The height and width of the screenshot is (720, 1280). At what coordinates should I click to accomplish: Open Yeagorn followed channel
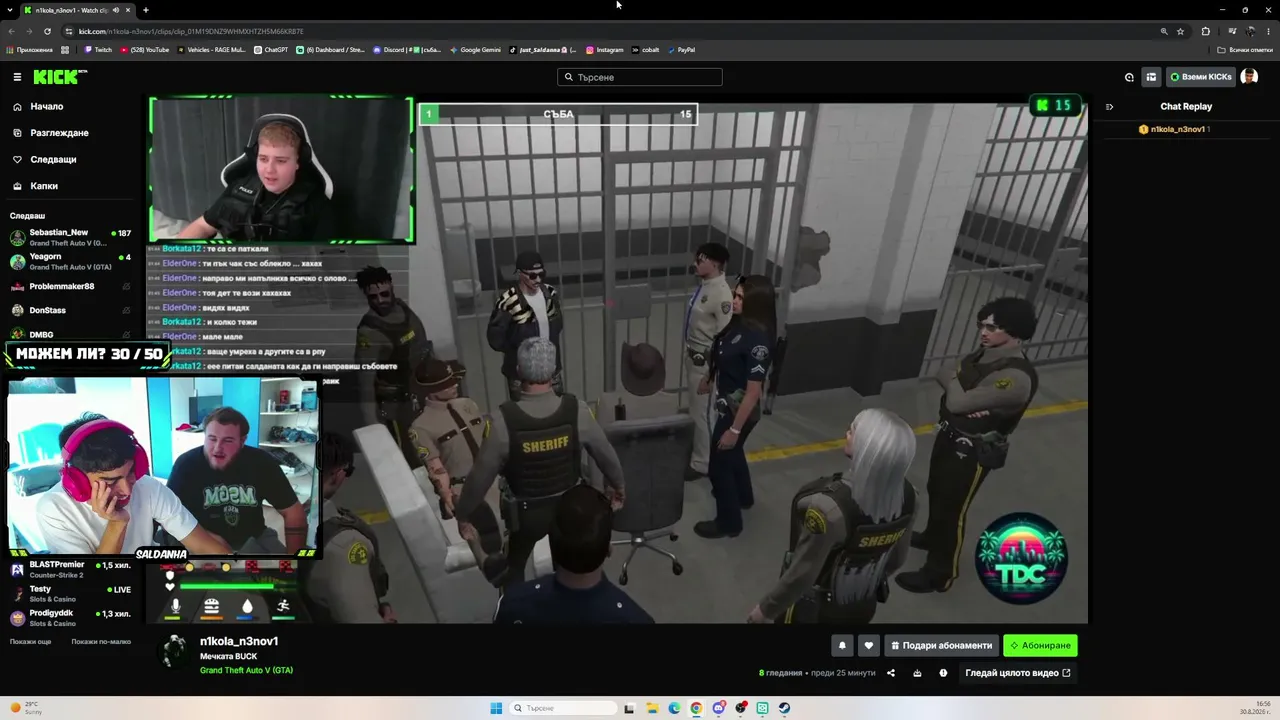(70, 261)
